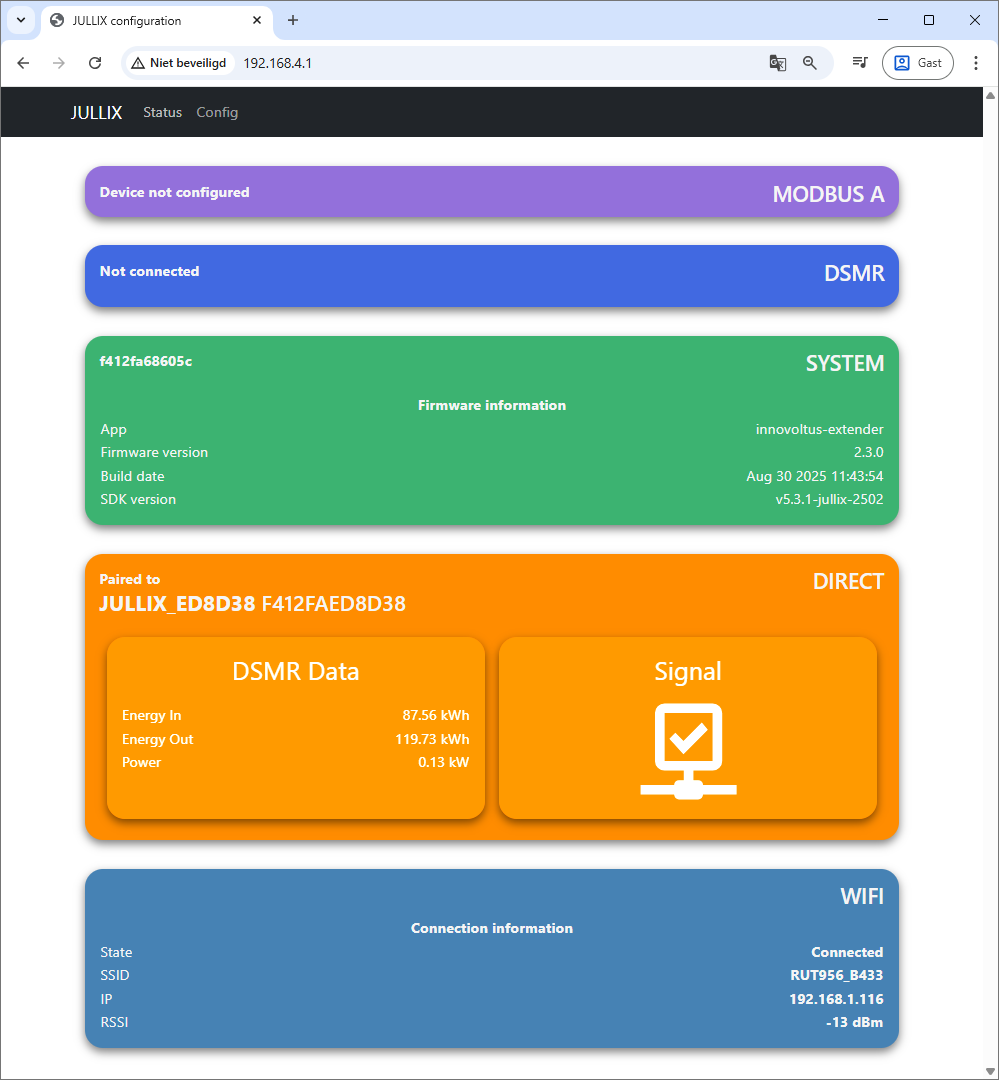Click the browser back arrow
Image resolution: width=999 pixels, height=1080 pixels.
click(24, 63)
